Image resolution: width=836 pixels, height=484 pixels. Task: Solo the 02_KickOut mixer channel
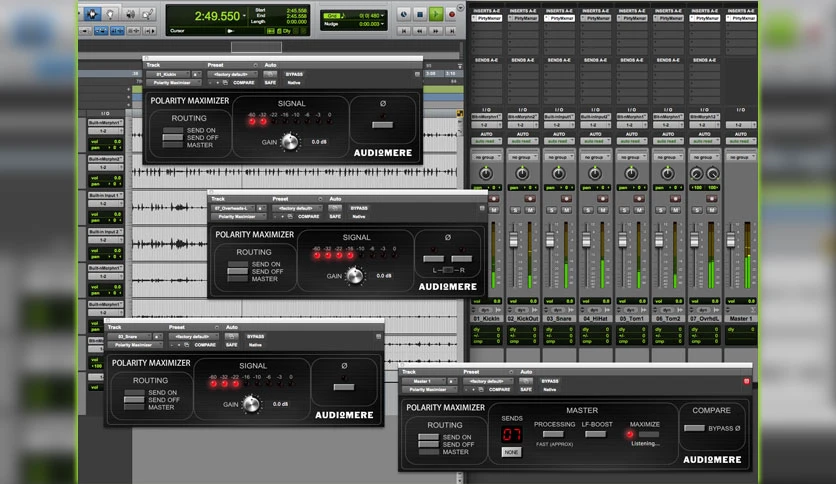[516, 211]
